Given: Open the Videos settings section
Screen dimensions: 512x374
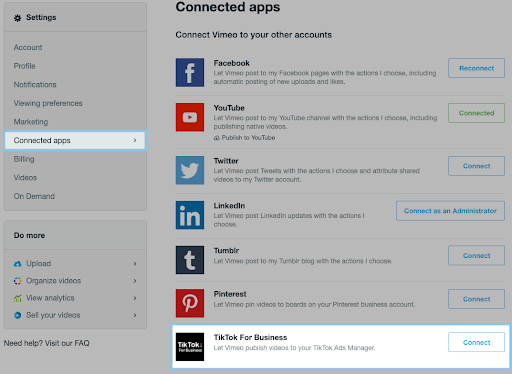Looking at the screenshot, I should tap(25, 178).
